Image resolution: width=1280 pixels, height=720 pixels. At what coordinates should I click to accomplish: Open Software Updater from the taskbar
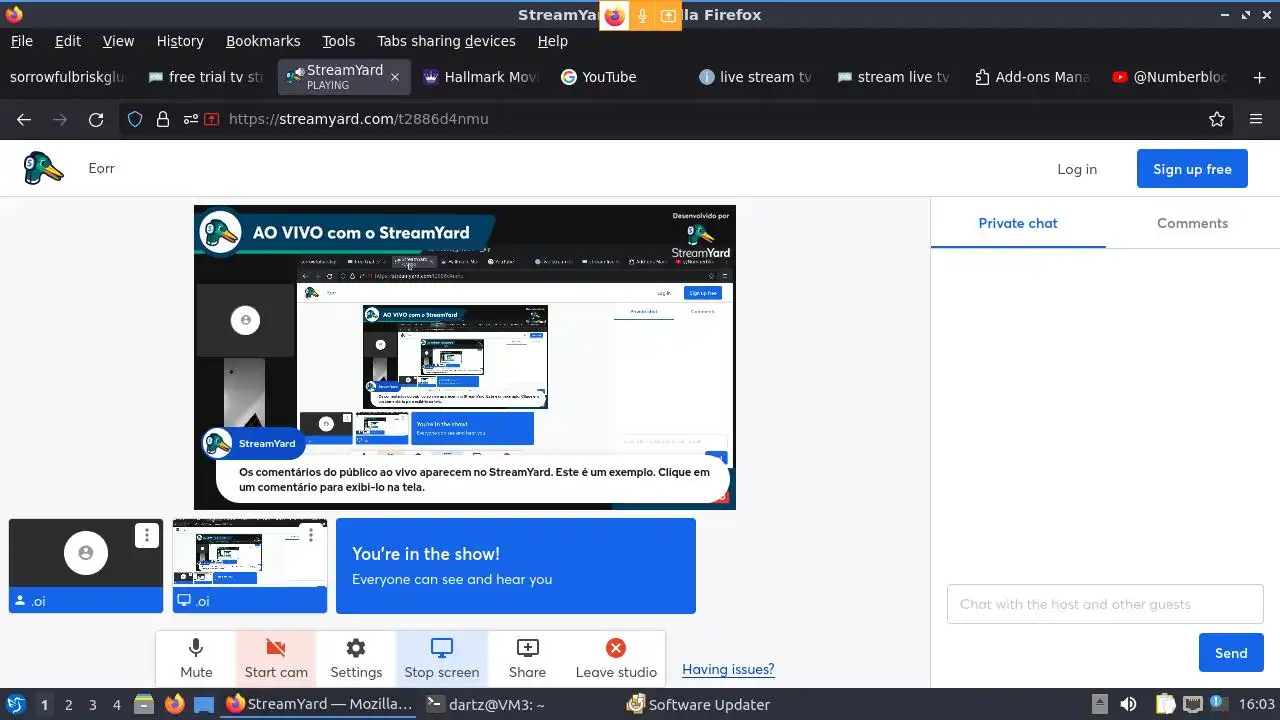pyautogui.click(x=699, y=704)
